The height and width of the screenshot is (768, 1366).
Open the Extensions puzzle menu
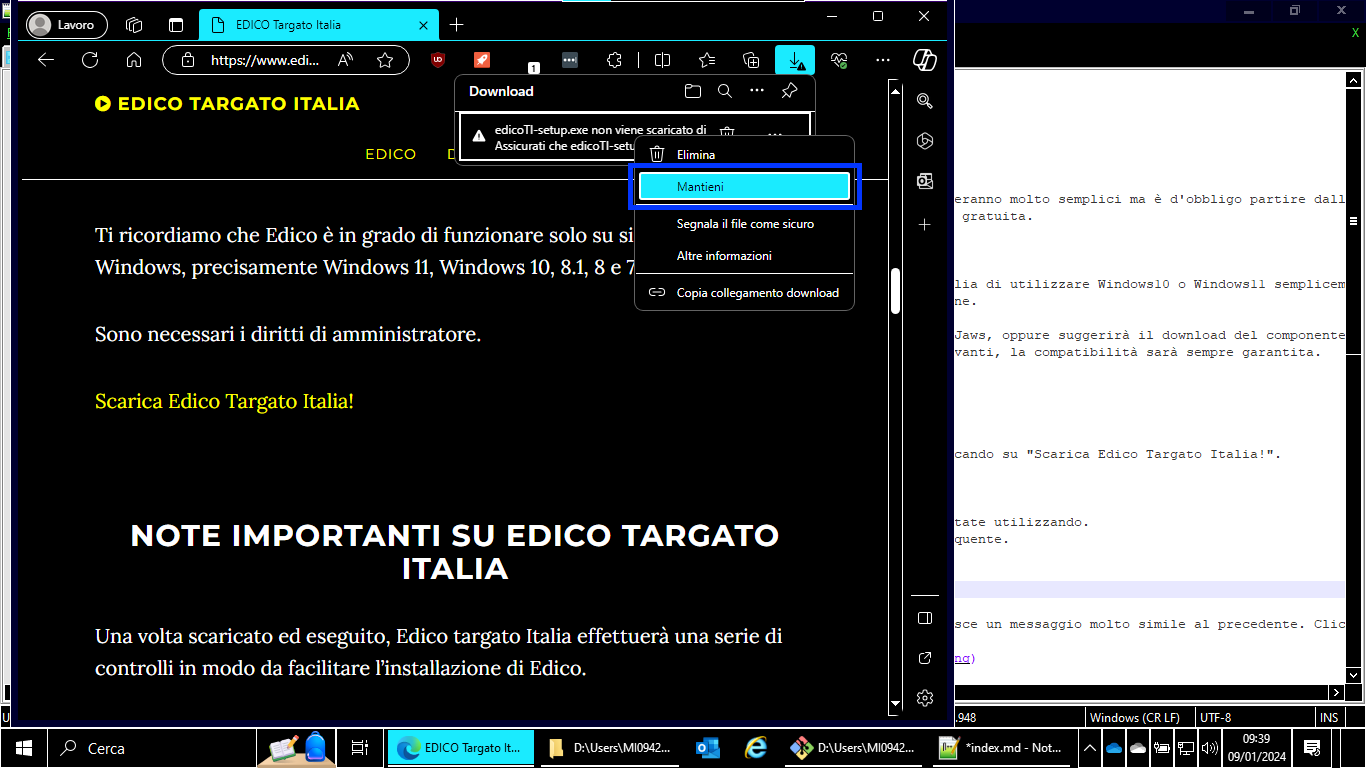click(x=615, y=60)
